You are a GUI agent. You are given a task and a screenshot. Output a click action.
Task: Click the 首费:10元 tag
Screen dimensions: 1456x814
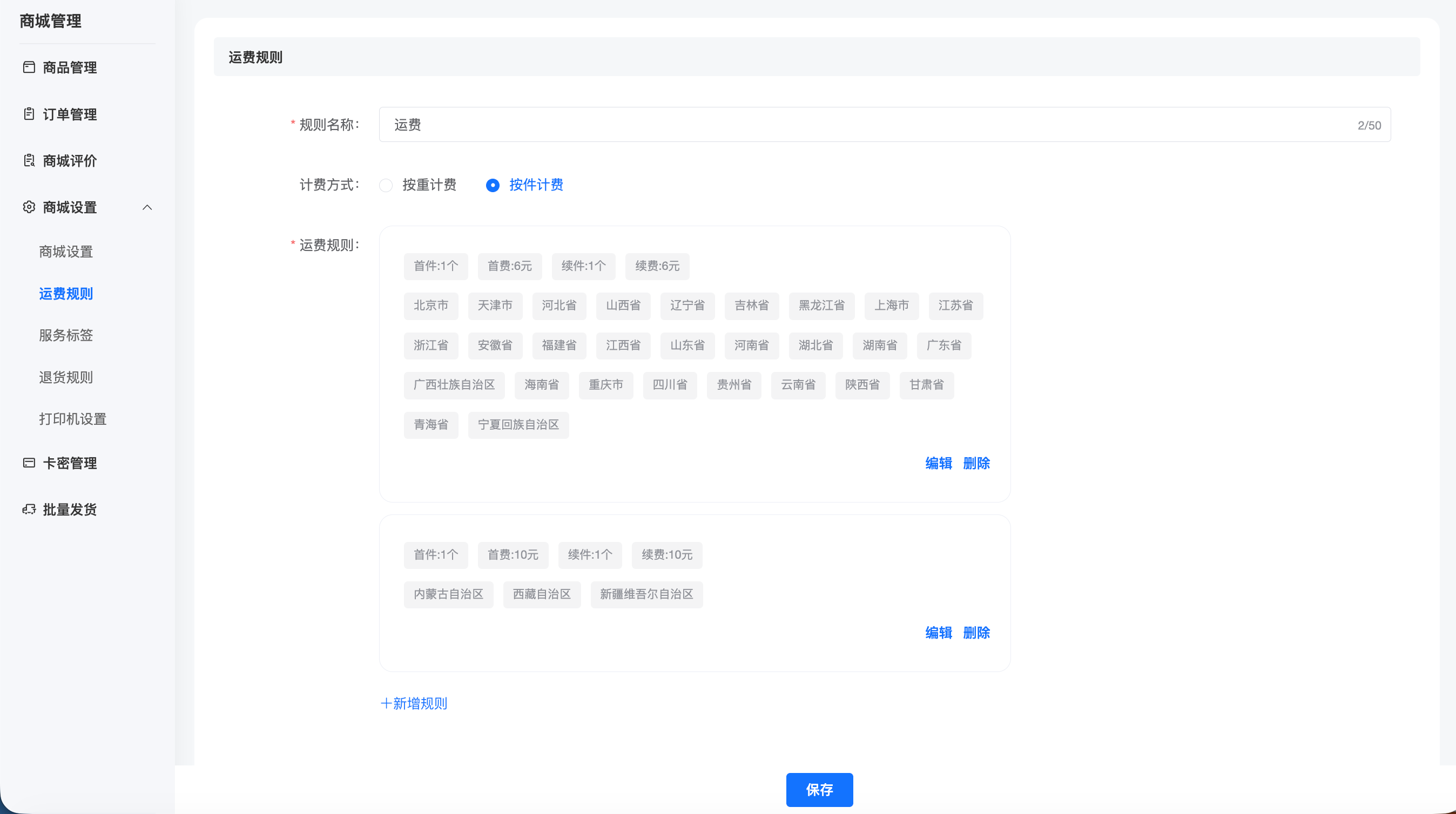click(x=513, y=555)
